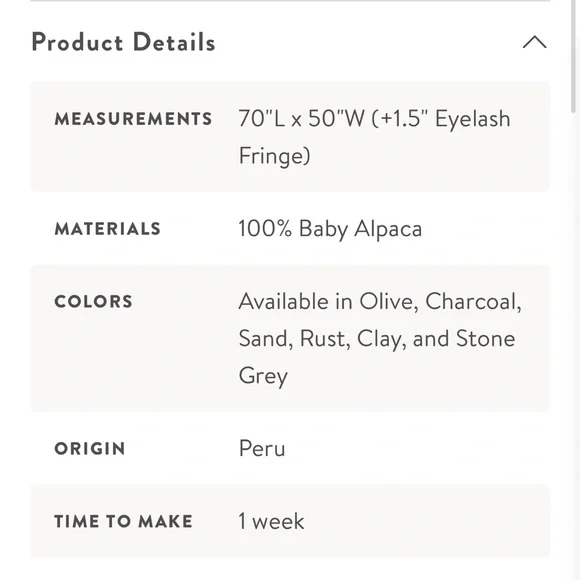Select the COLORS label
This screenshot has width=580, height=580.
click(x=93, y=301)
